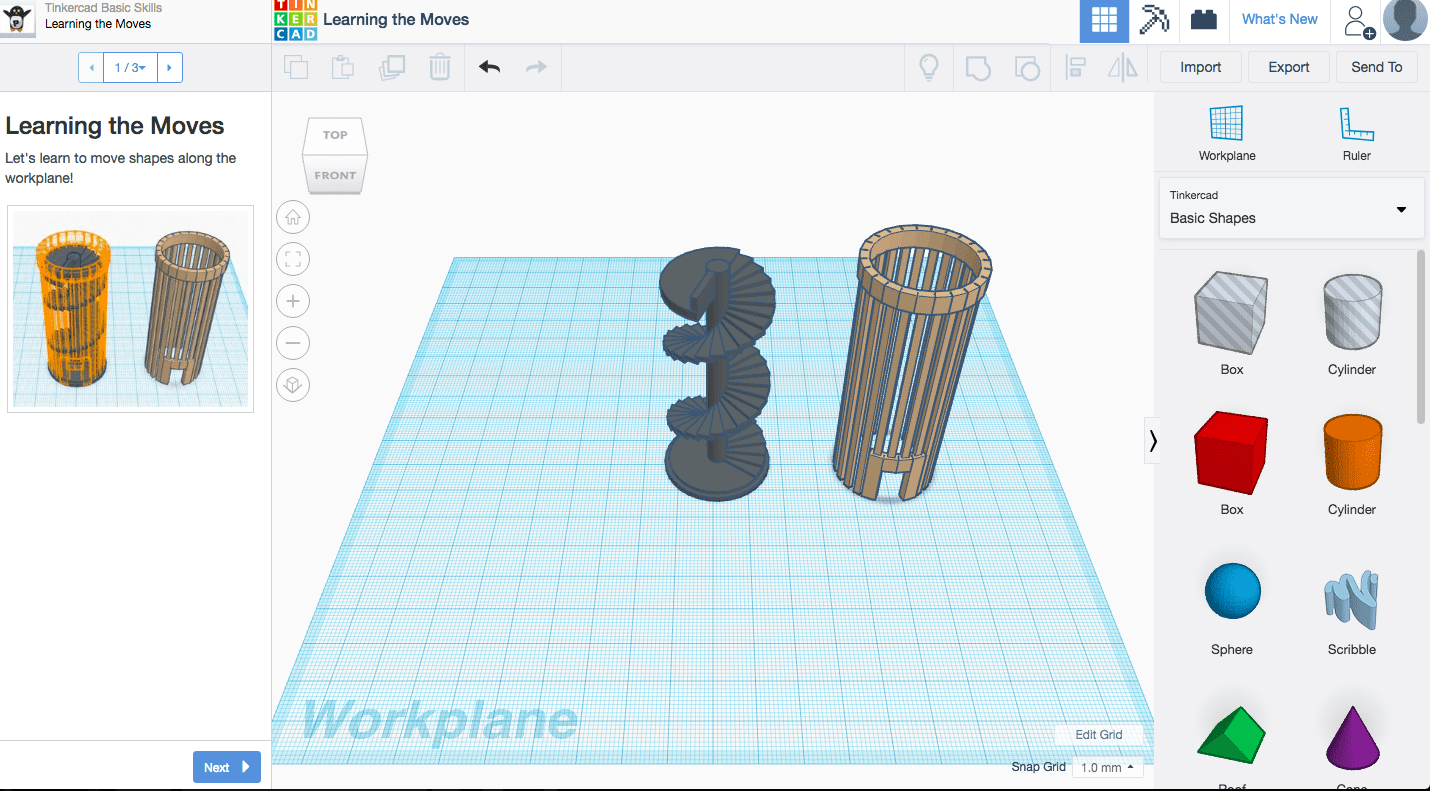Viewport: 1430px width, 791px height.
Task: Select the Flip/Mirror tool icon
Action: tap(1123, 68)
